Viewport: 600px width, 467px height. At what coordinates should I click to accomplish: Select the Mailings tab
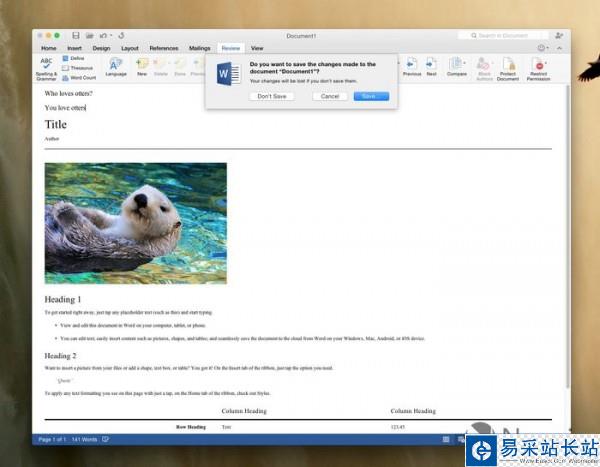[200, 48]
